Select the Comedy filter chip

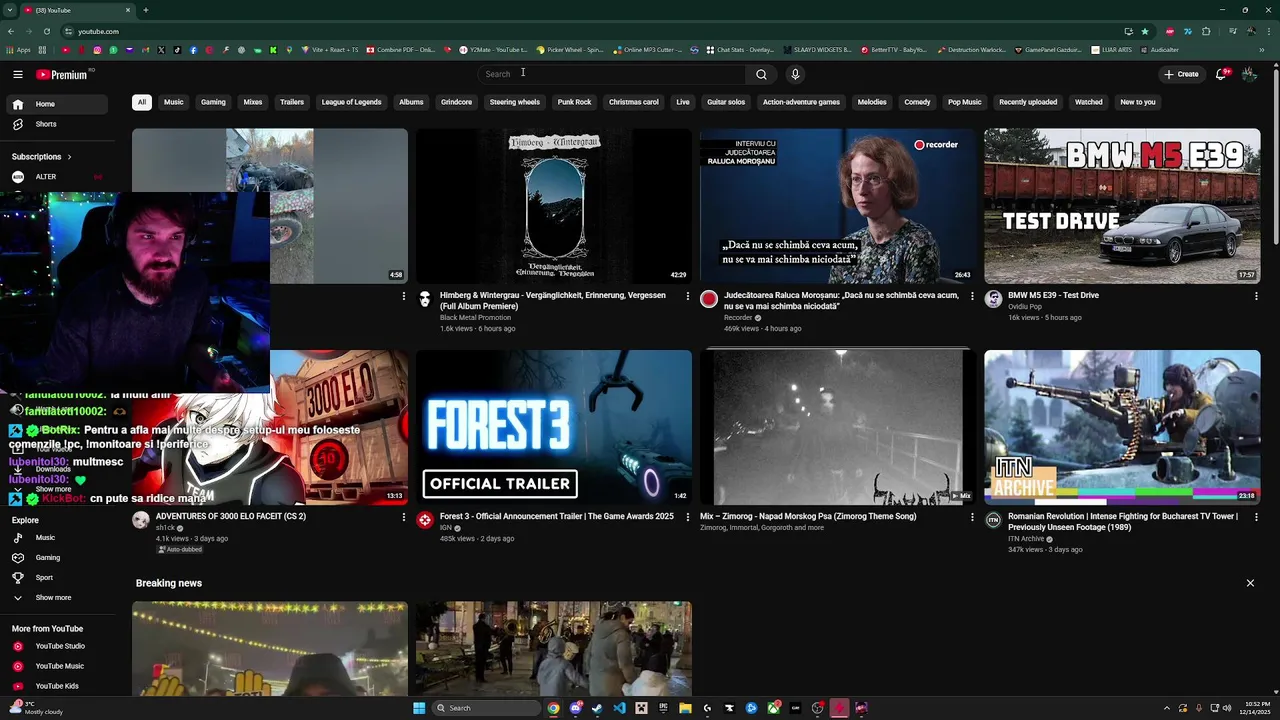pos(917,102)
